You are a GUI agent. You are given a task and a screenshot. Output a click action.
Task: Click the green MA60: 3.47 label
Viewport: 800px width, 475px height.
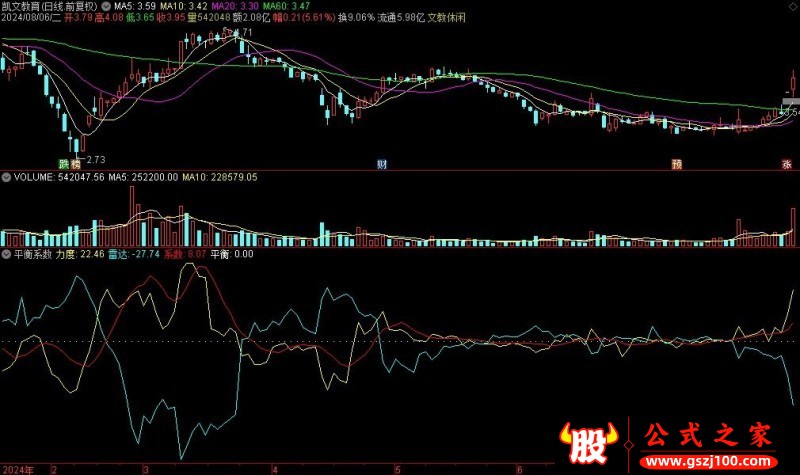[x=286, y=7]
